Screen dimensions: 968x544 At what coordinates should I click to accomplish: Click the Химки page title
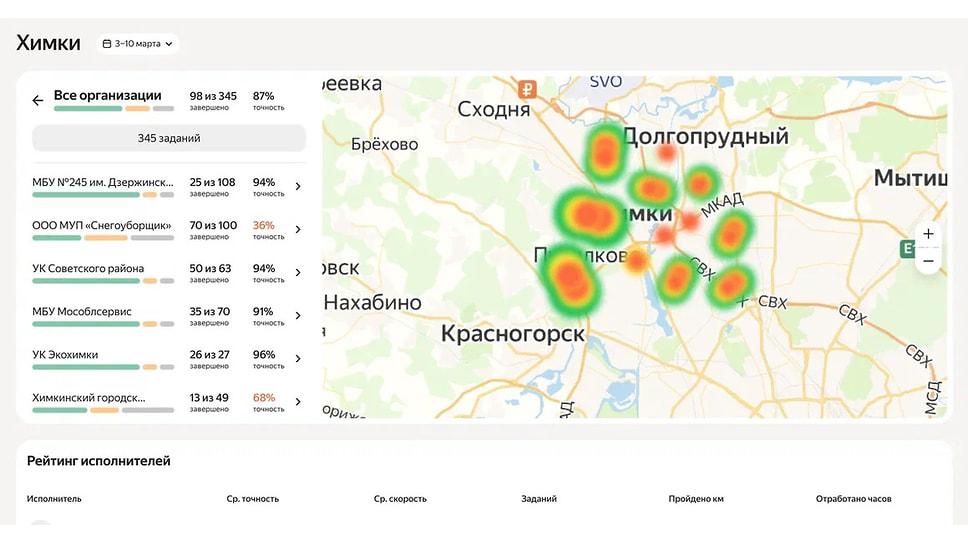pyautogui.click(x=48, y=43)
